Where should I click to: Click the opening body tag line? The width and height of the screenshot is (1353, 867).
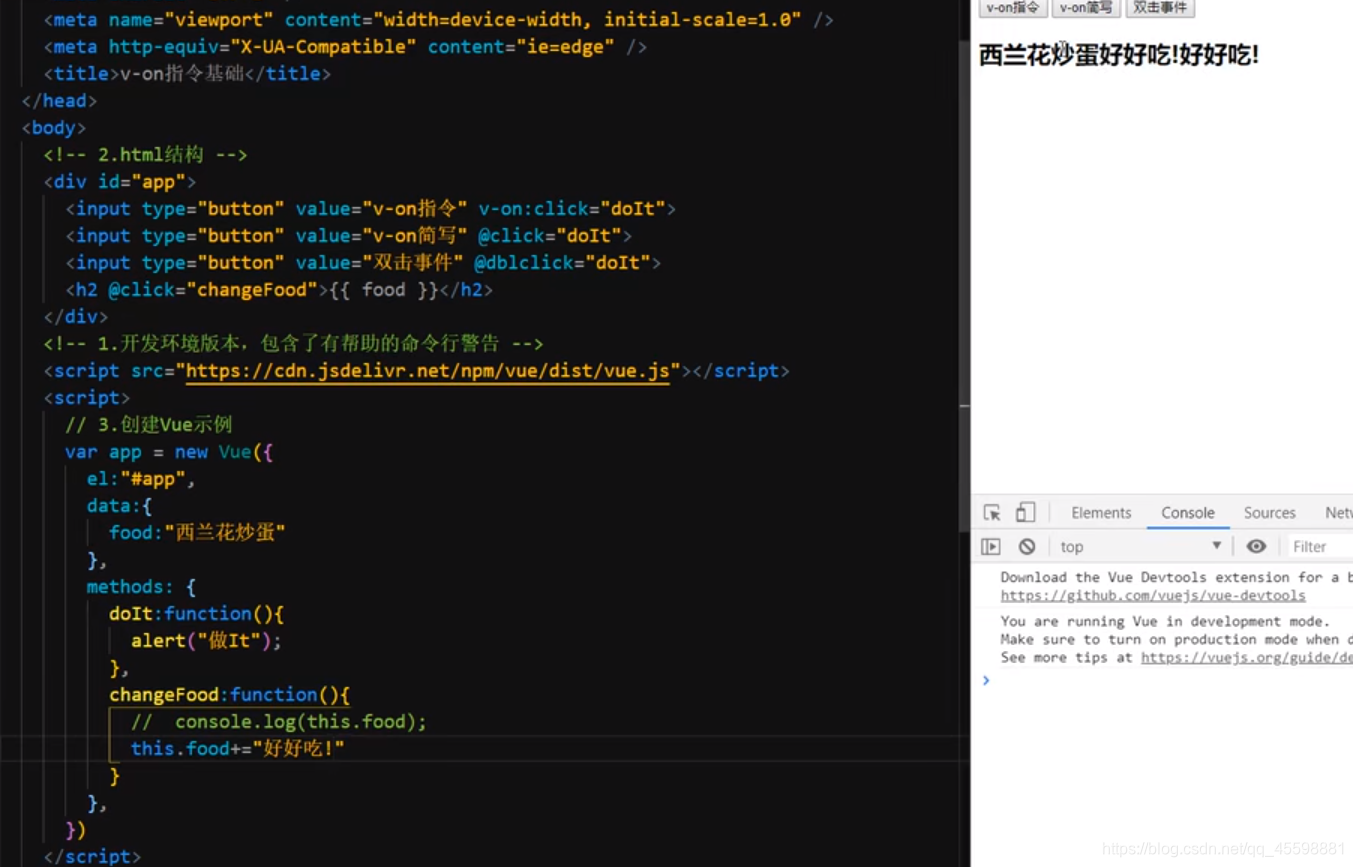coord(54,128)
